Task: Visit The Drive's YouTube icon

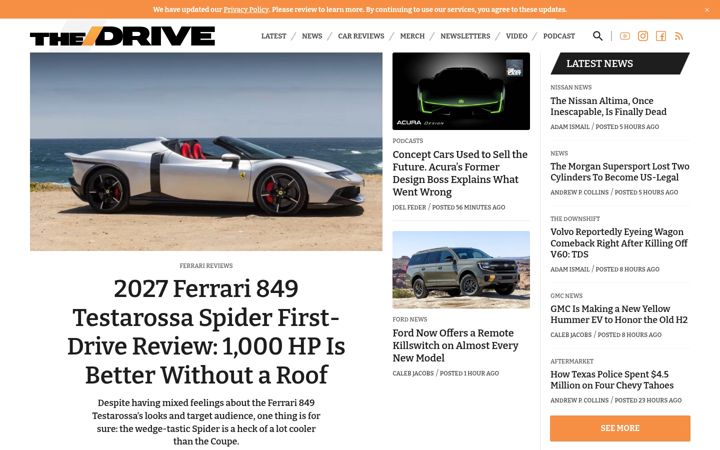Action: click(625, 36)
